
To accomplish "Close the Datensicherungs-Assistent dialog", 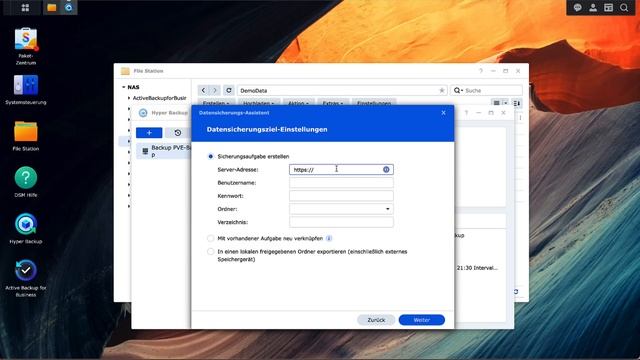I will click(x=444, y=113).
